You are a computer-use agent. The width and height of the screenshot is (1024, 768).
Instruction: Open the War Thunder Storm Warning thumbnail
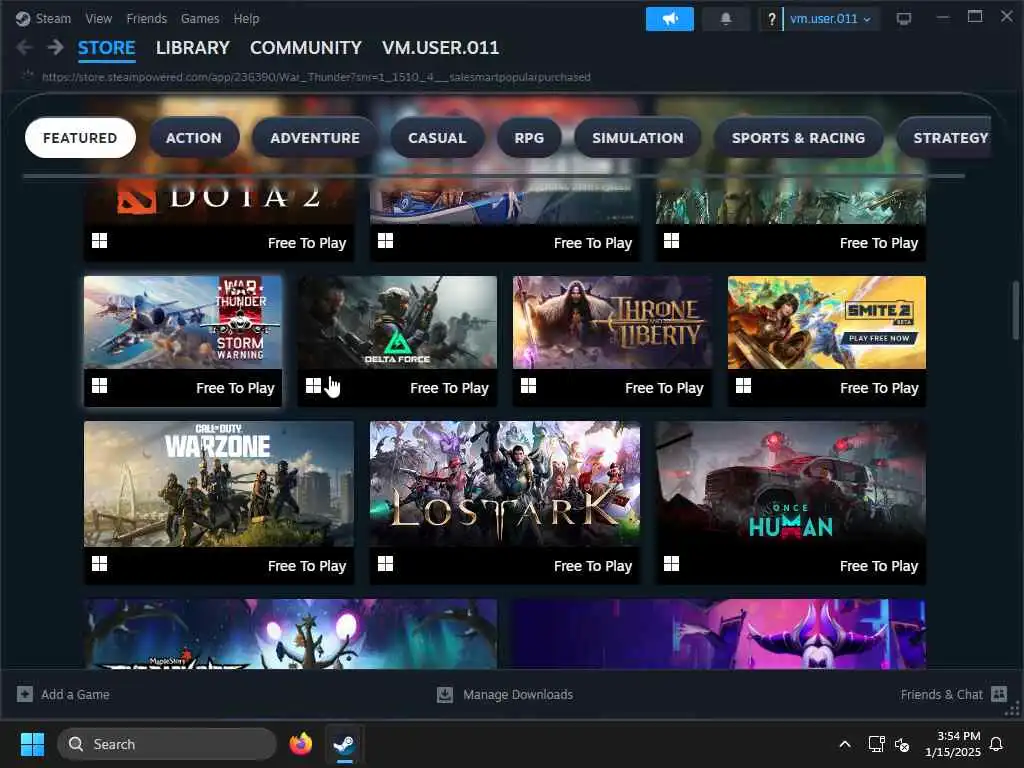coord(183,323)
